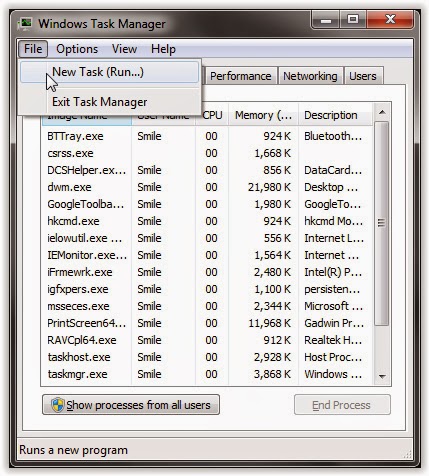Select the IEMonitor.exe process
This screenshot has height=476, width=429.
point(207,255)
